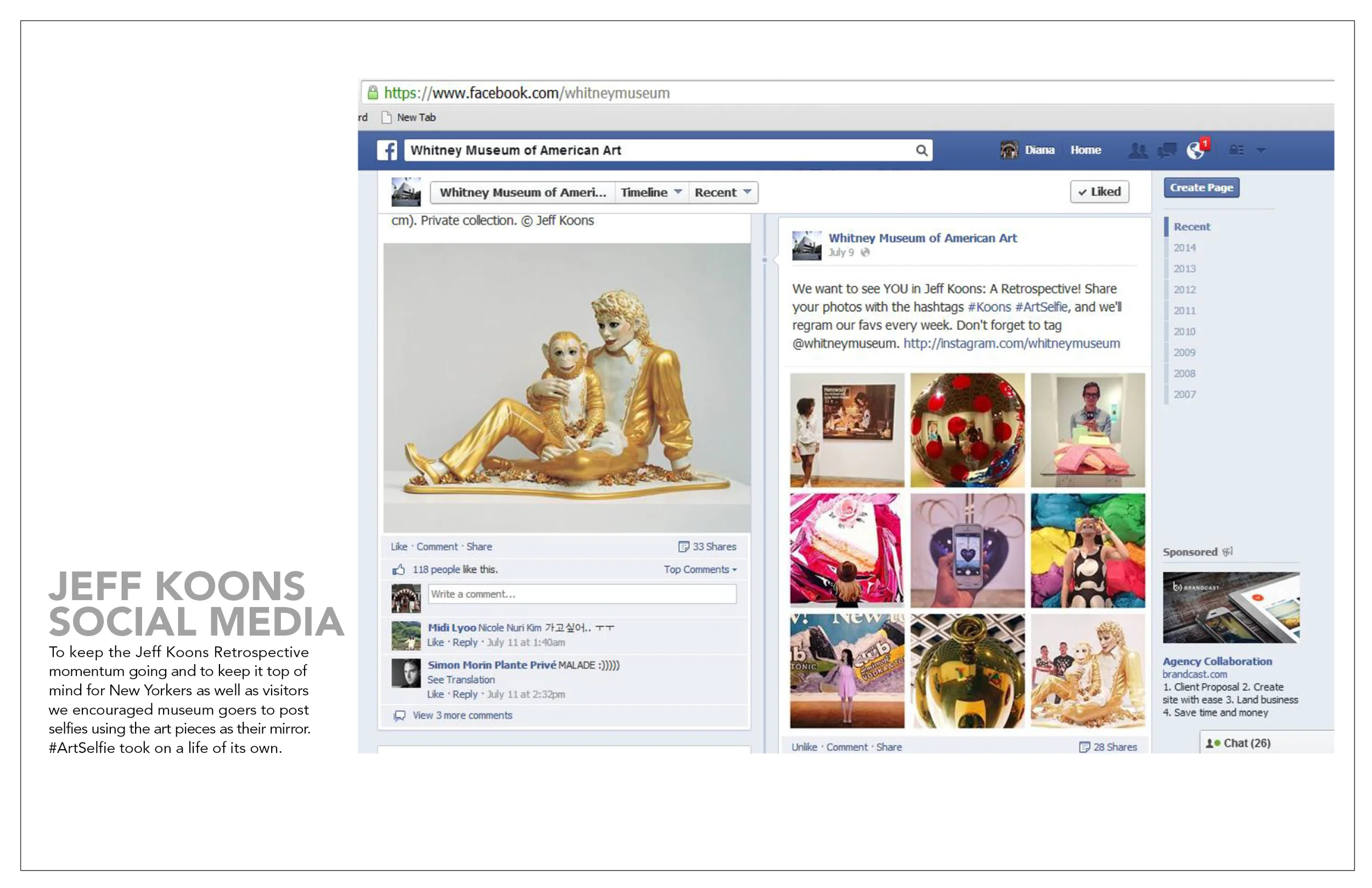Open the friend requests icon
The width and height of the screenshot is (1372, 888).
[1137, 150]
